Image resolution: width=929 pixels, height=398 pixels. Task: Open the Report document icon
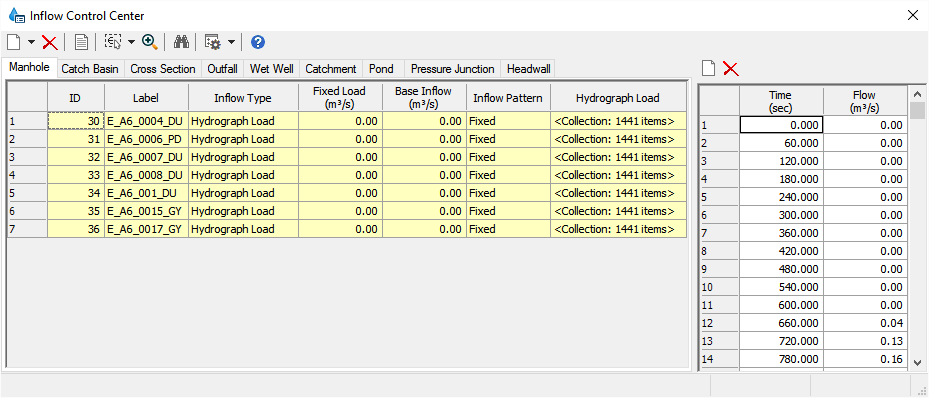tap(81, 42)
